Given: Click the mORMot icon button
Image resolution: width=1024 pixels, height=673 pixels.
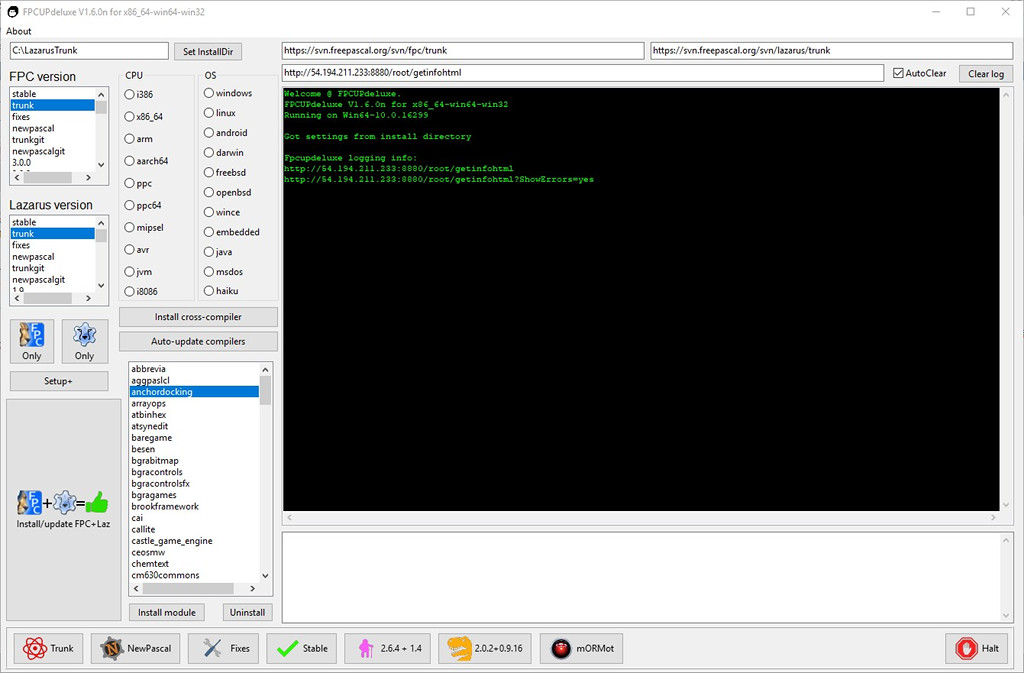Looking at the screenshot, I should [582, 648].
